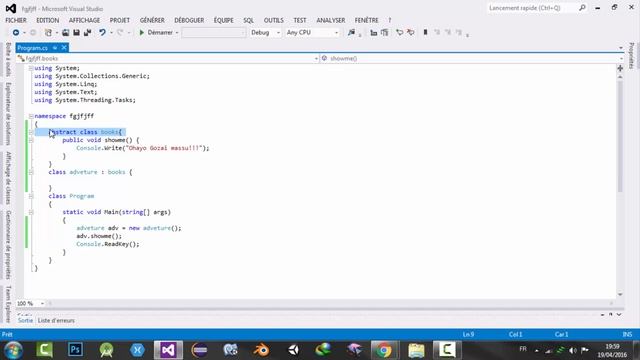Click the Navigate Backward toolbar icon
This screenshot has width=640, height=360.
point(16,32)
